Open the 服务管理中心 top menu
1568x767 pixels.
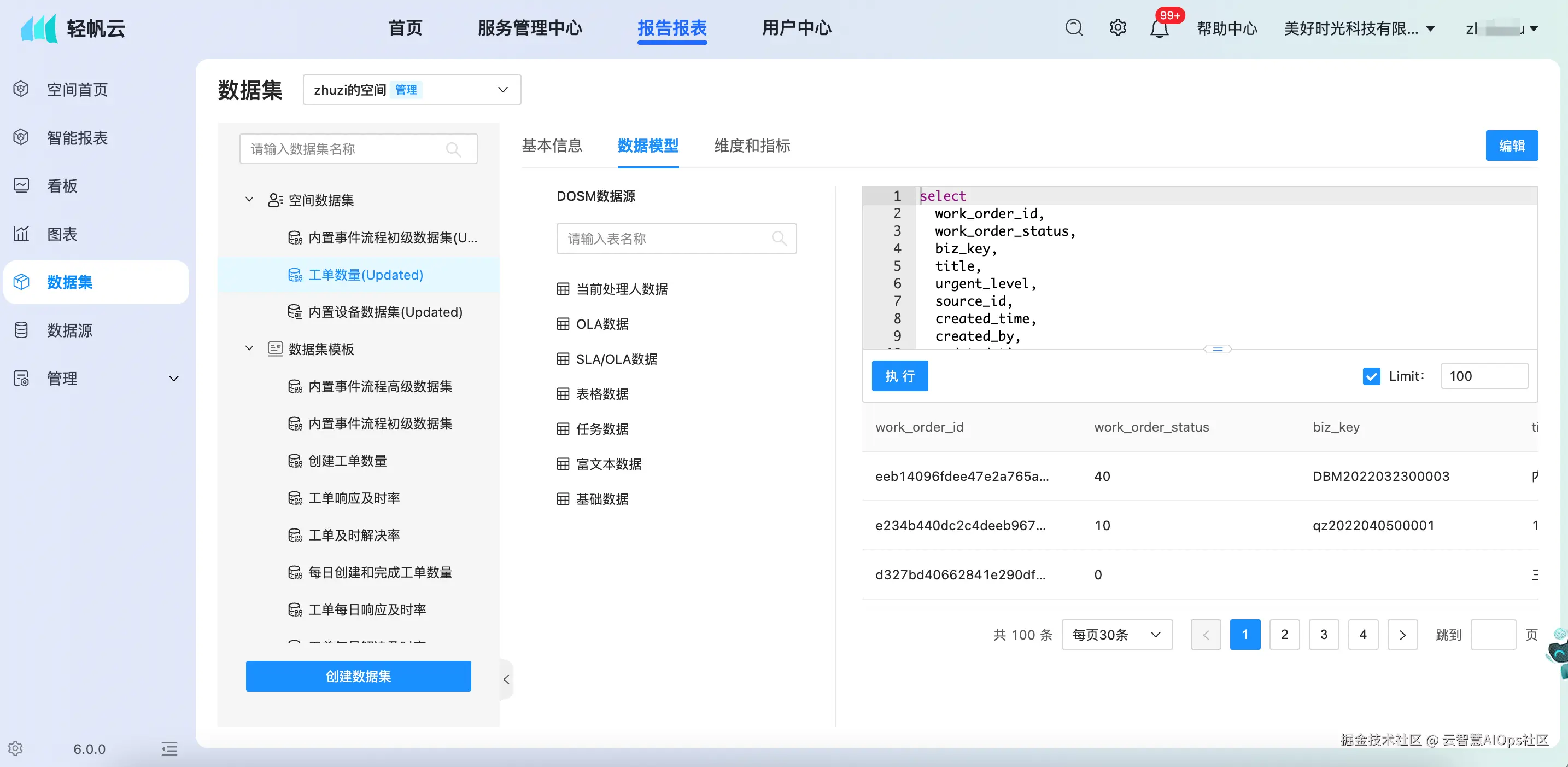[530, 28]
